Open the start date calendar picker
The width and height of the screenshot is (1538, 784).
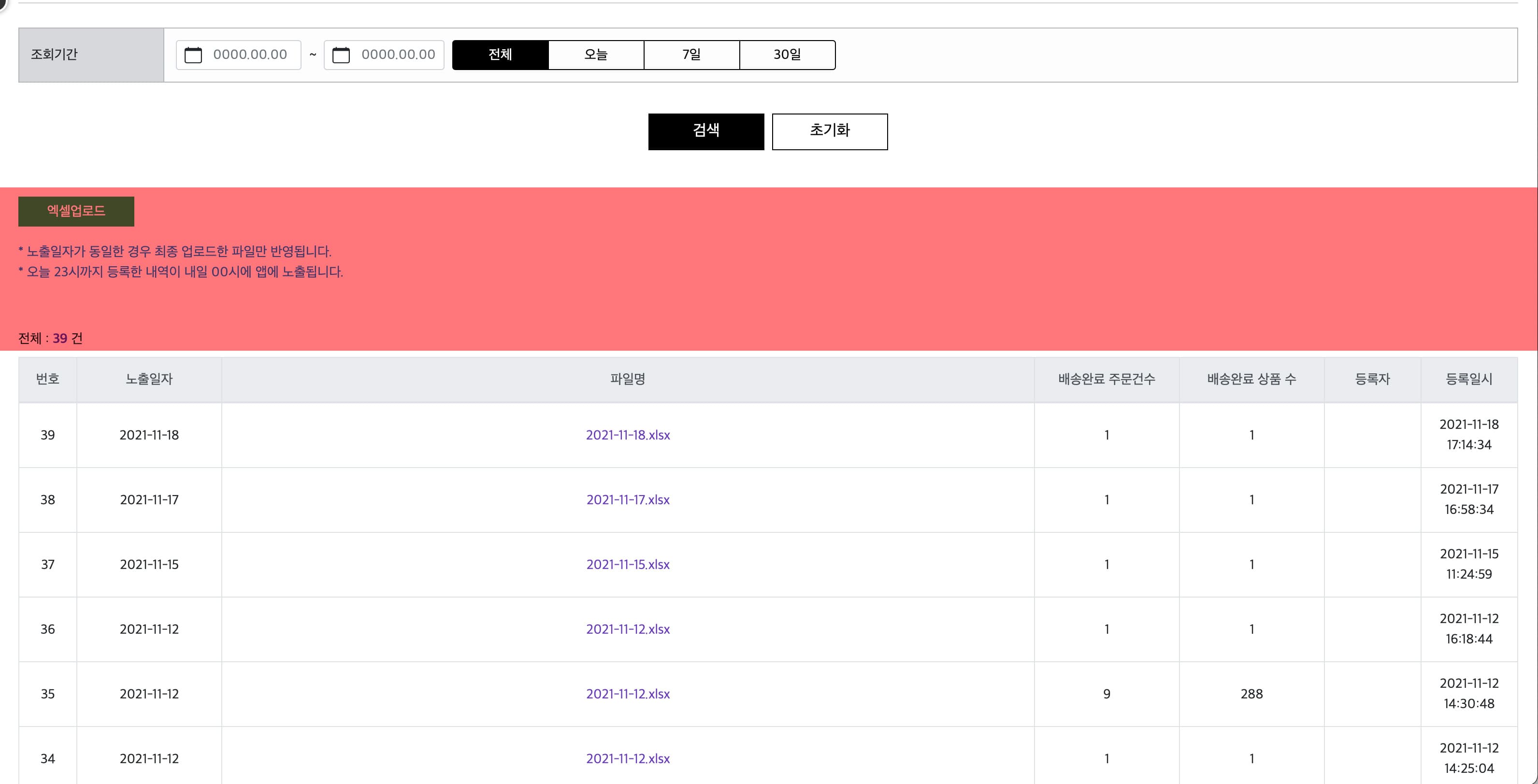coord(195,55)
